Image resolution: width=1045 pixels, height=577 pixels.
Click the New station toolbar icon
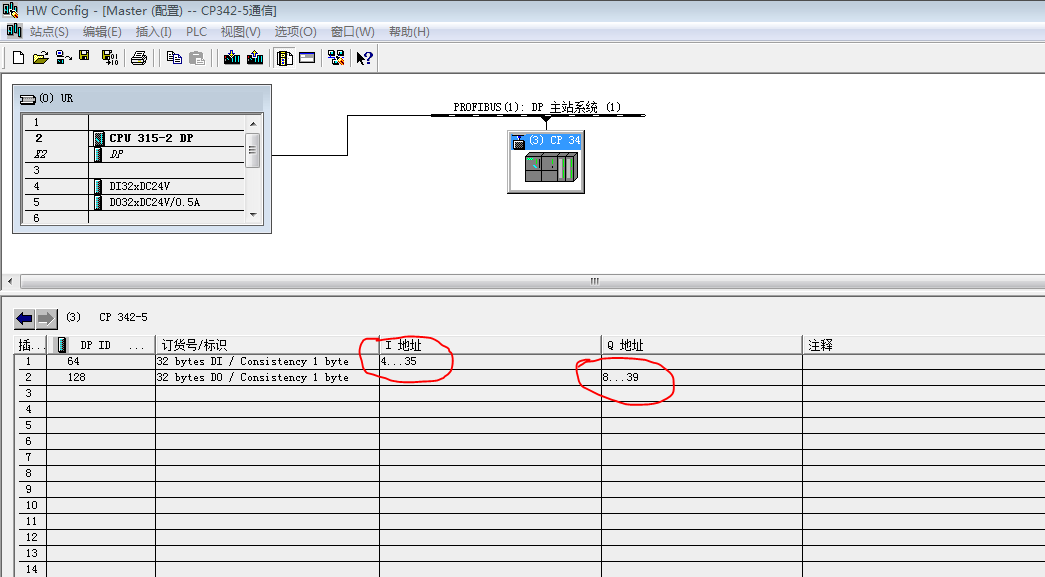(x=18, y=58)
